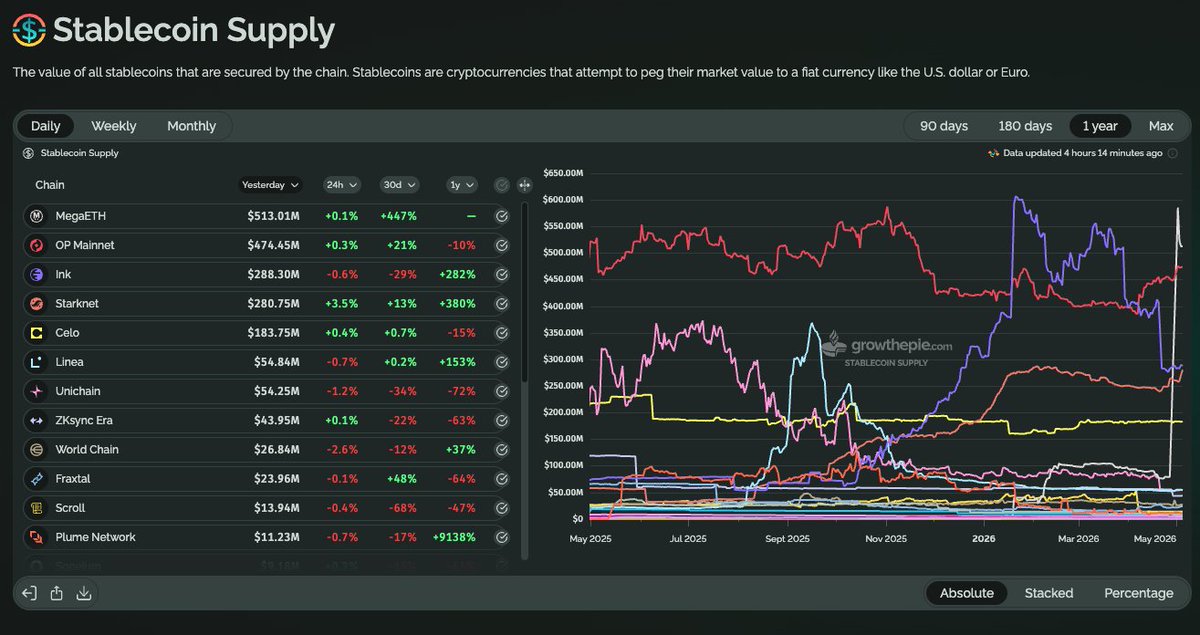Click the Celo $183.75M value
The image size is (1200, 635).
[x=274, y=333]
